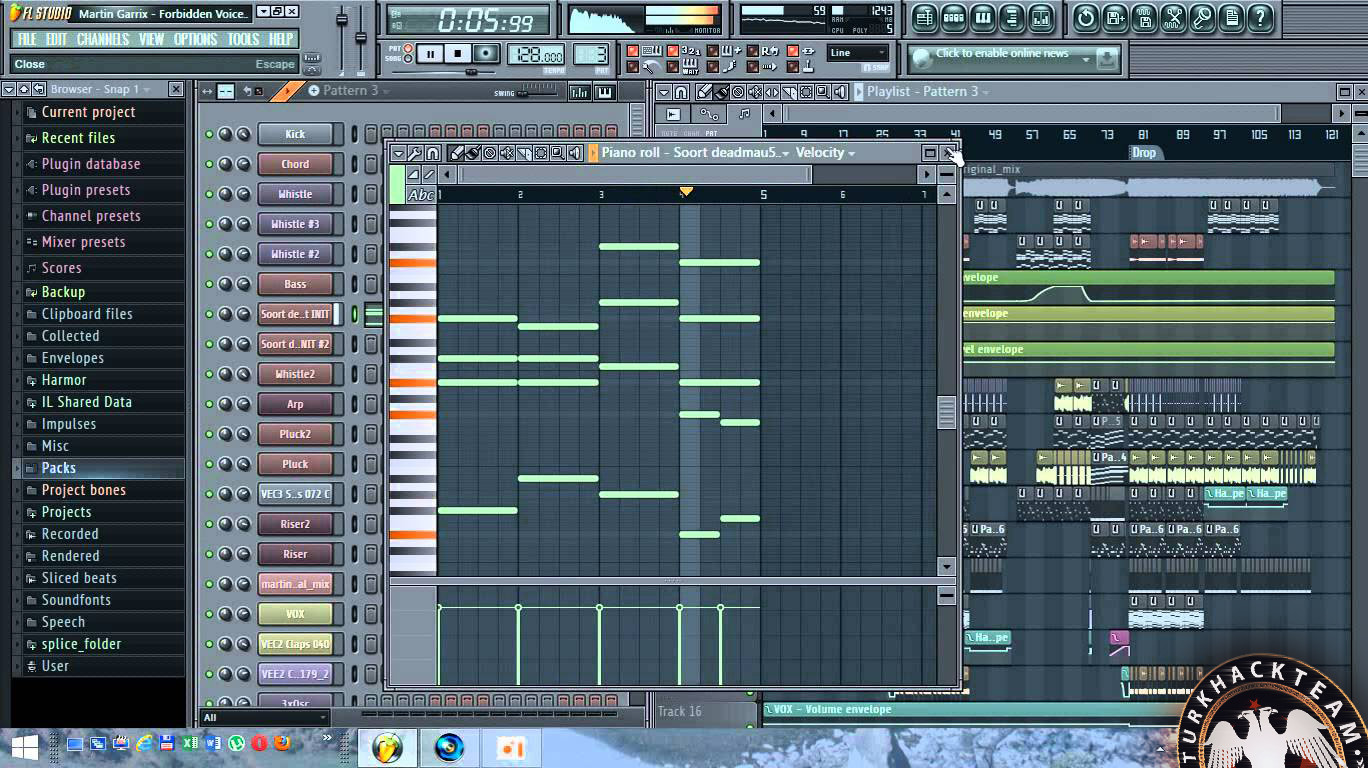Click the Pluck2 channel button
Viewport: 1368px width, 768px height.
(295, 434)
